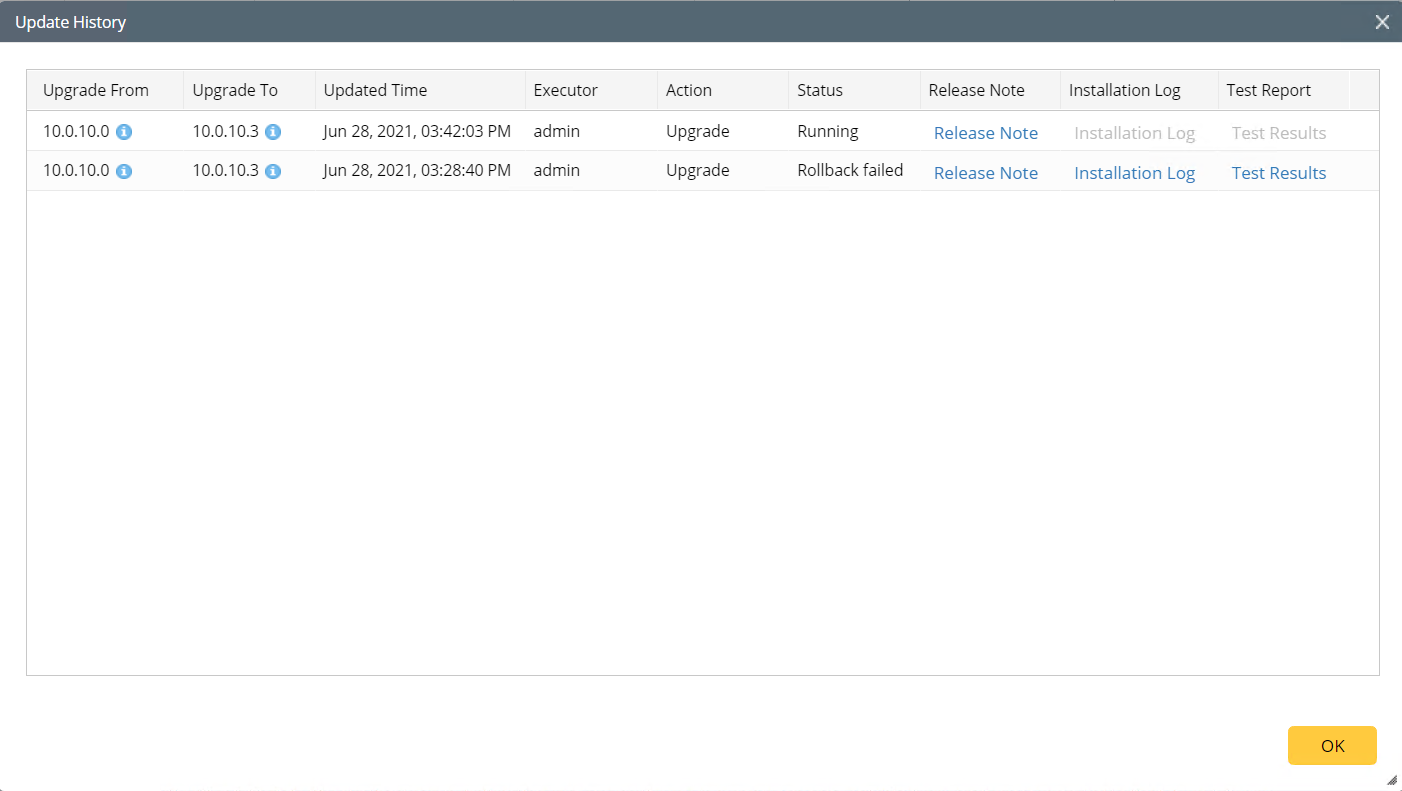Click the Upgrade From column header
The image size is (1402, 791).
(x=95, y=90)
